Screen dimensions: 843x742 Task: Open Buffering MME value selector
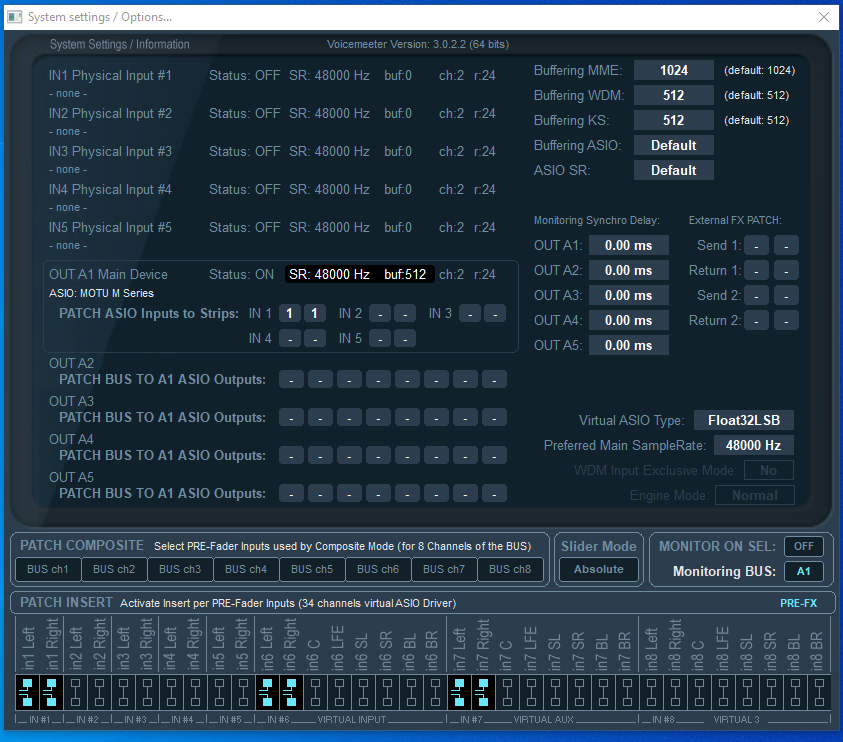(x=673, y=70)
